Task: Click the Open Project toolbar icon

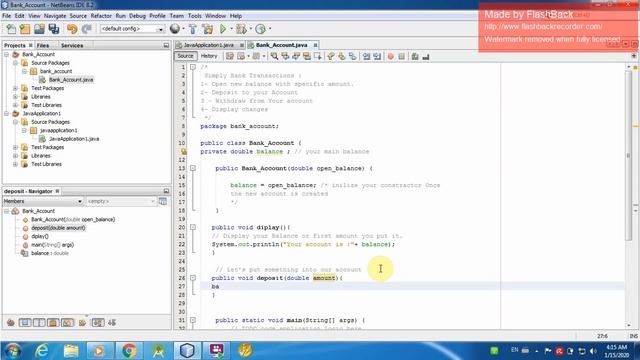Action: [x=39, y=29]
